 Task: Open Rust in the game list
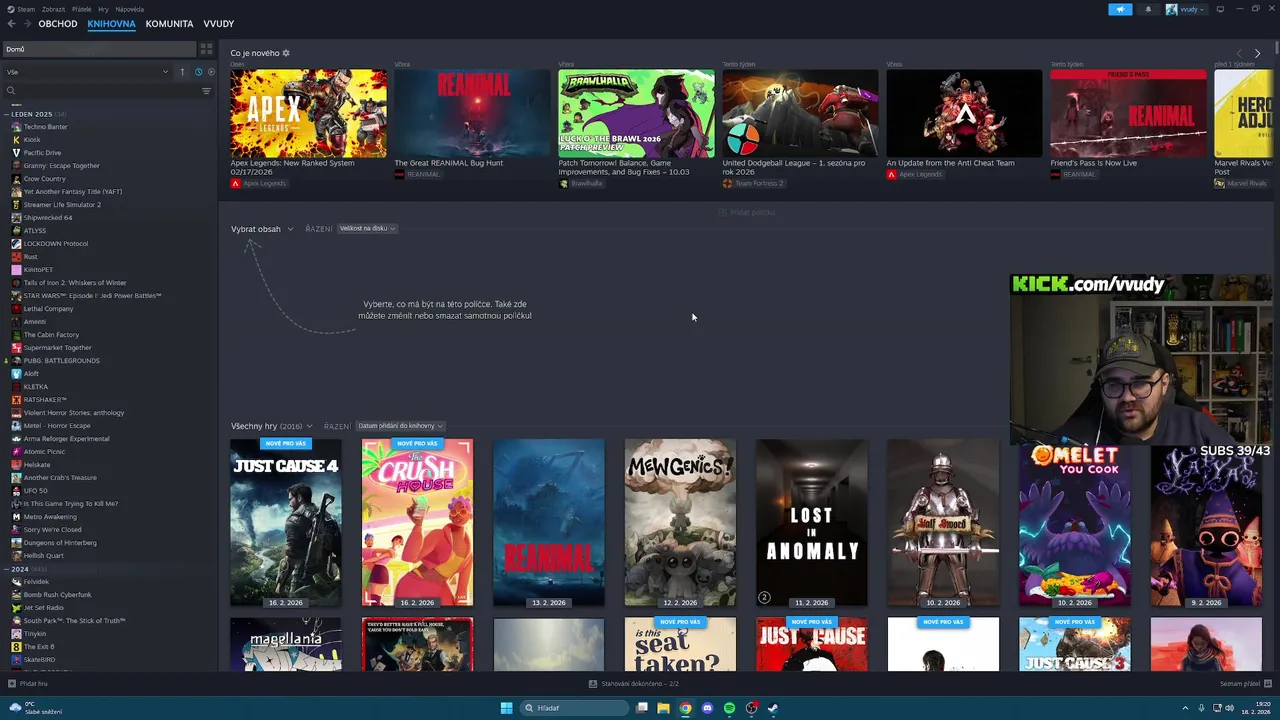(x=31, y=257)
